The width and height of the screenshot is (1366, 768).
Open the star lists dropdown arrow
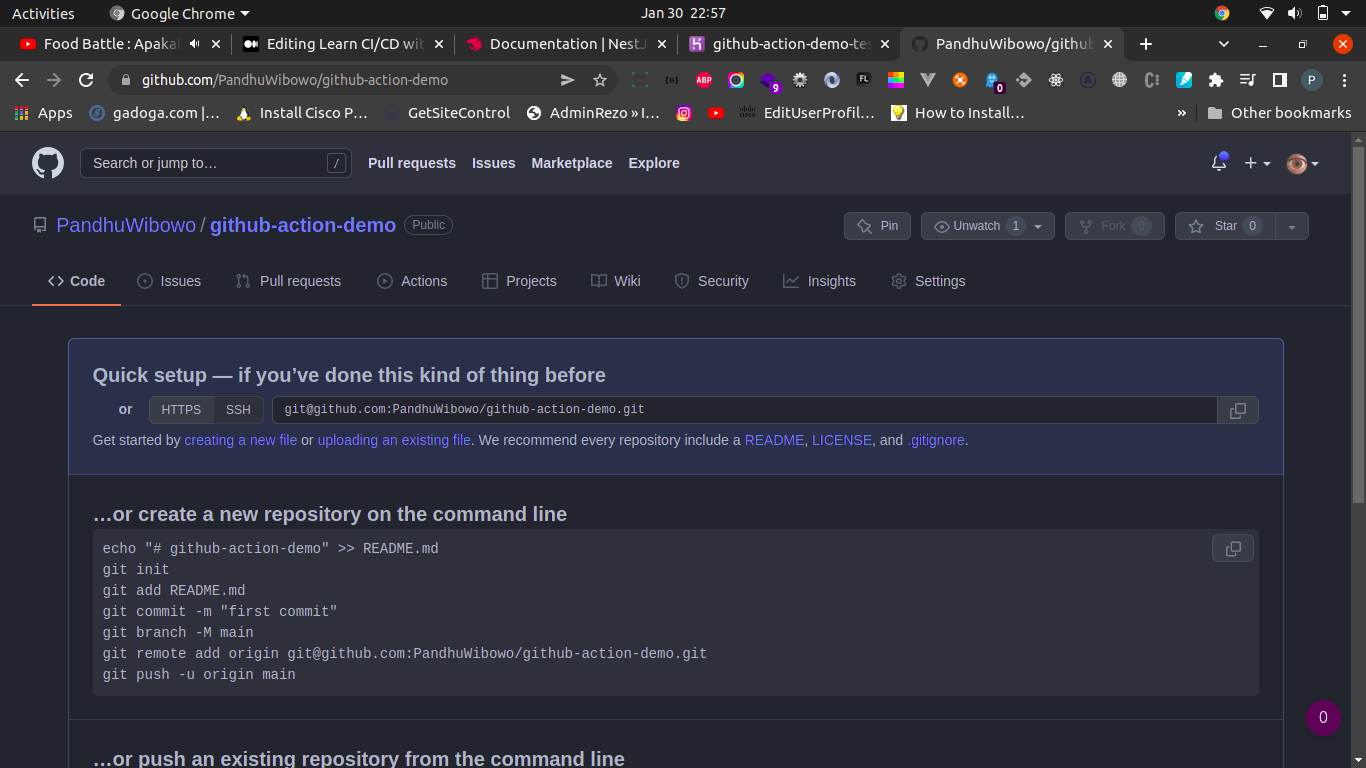(x=1292, y=226)
